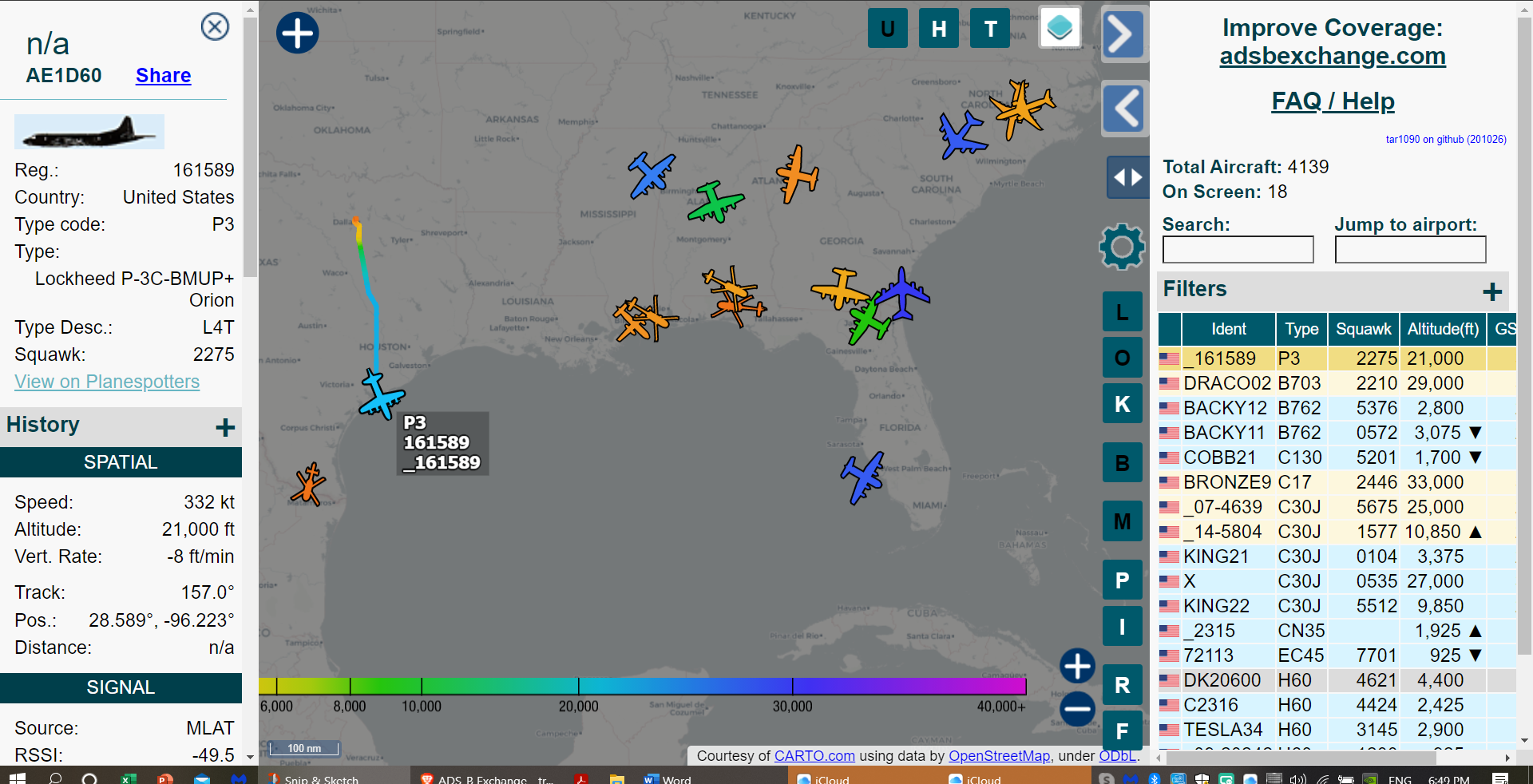Toggle the U map button
Screen dimensions: 1533x784
[x=887, y=28]
